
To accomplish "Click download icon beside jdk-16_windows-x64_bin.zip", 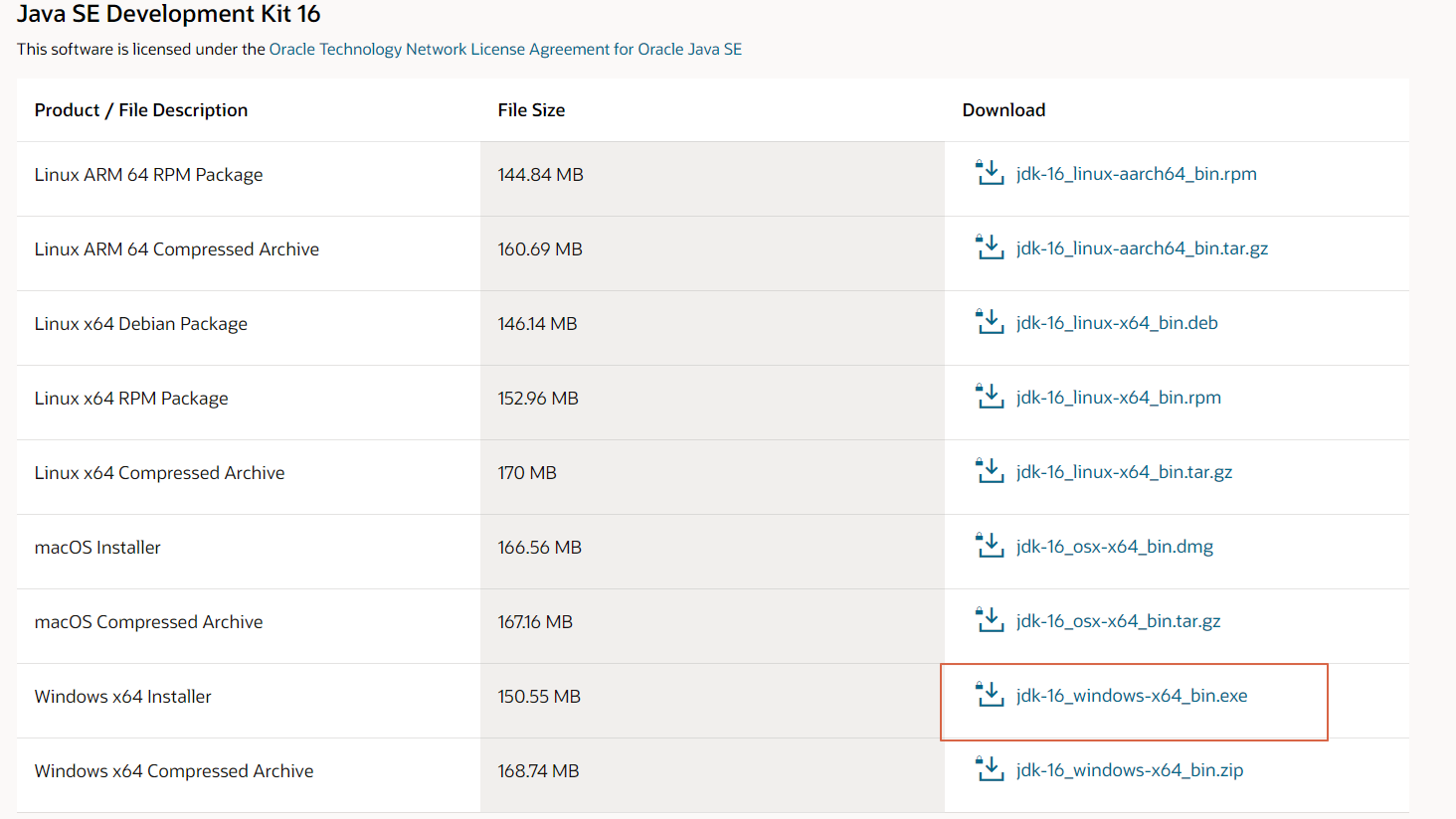I will [x=990, y=769].
